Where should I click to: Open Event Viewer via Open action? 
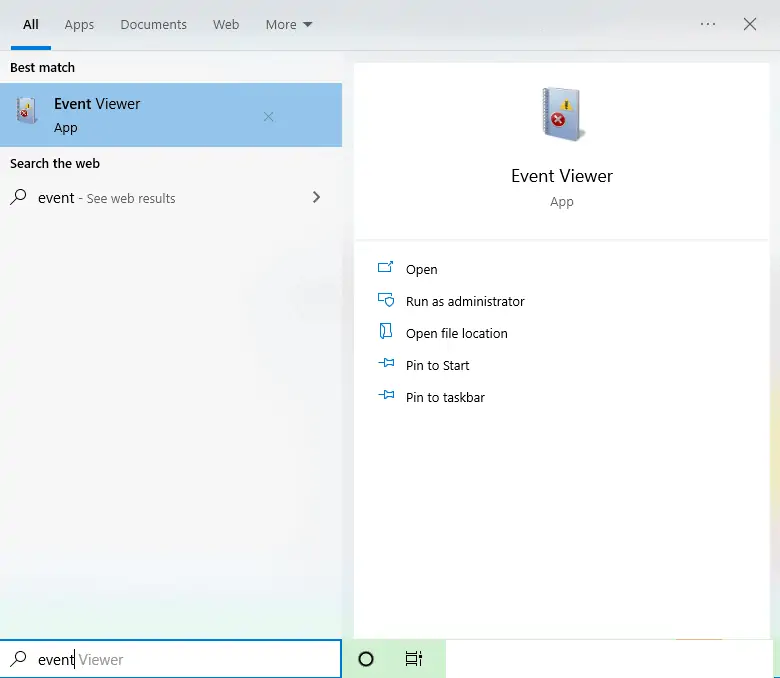pyautogui.click(x=421, y=270)
